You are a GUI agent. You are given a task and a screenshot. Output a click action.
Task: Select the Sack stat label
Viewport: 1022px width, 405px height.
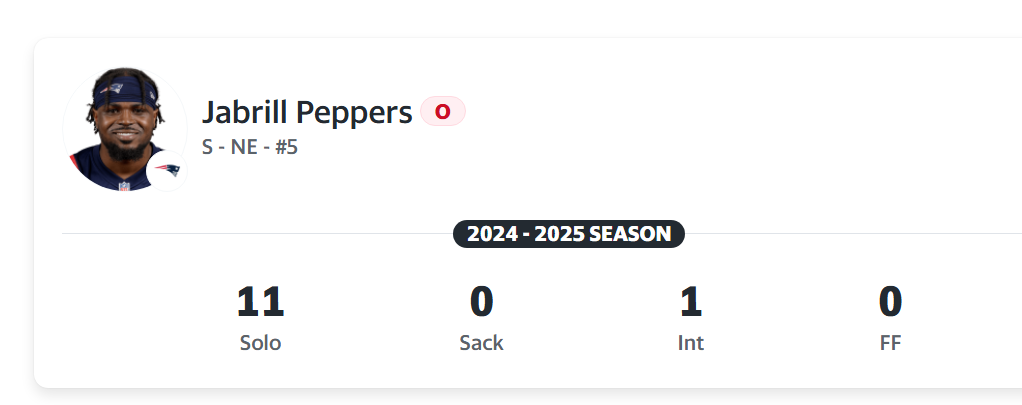(x=481, y=343)
